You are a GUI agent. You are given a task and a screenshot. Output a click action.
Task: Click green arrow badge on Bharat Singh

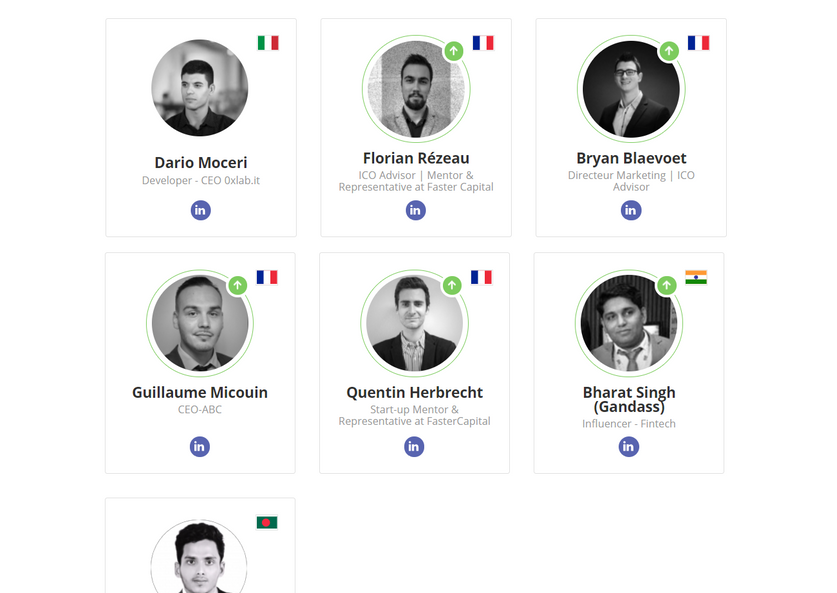[666, 285]
